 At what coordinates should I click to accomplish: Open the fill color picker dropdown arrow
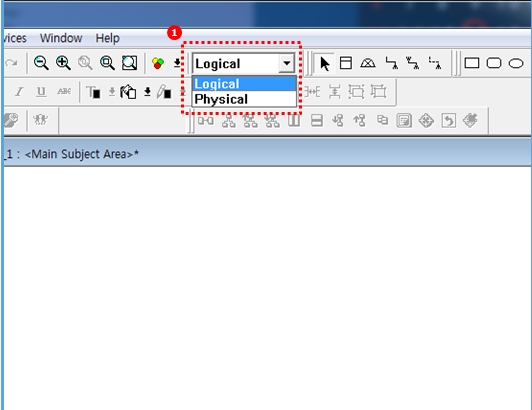(147, 92)
